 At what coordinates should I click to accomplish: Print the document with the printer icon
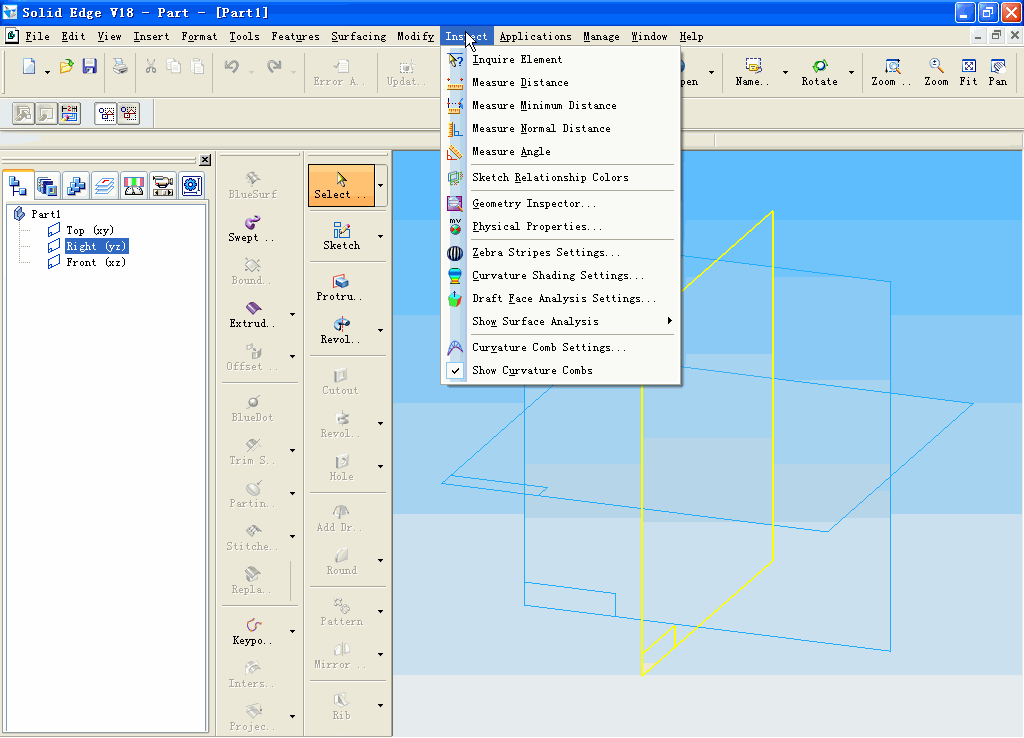tap(120, 67)
